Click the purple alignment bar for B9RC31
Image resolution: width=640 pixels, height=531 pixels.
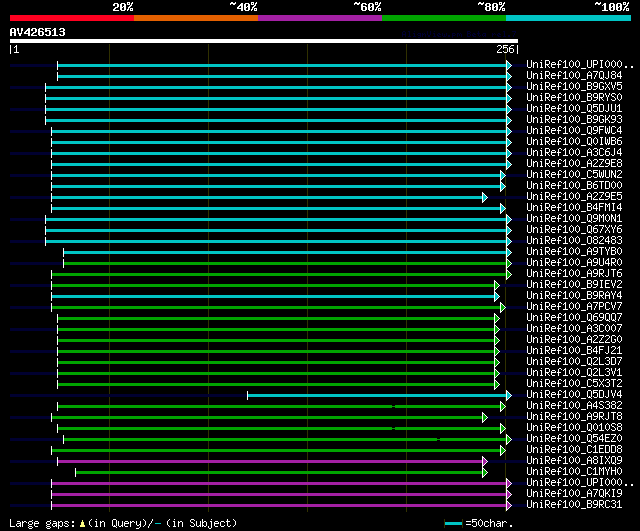[280, 506]
